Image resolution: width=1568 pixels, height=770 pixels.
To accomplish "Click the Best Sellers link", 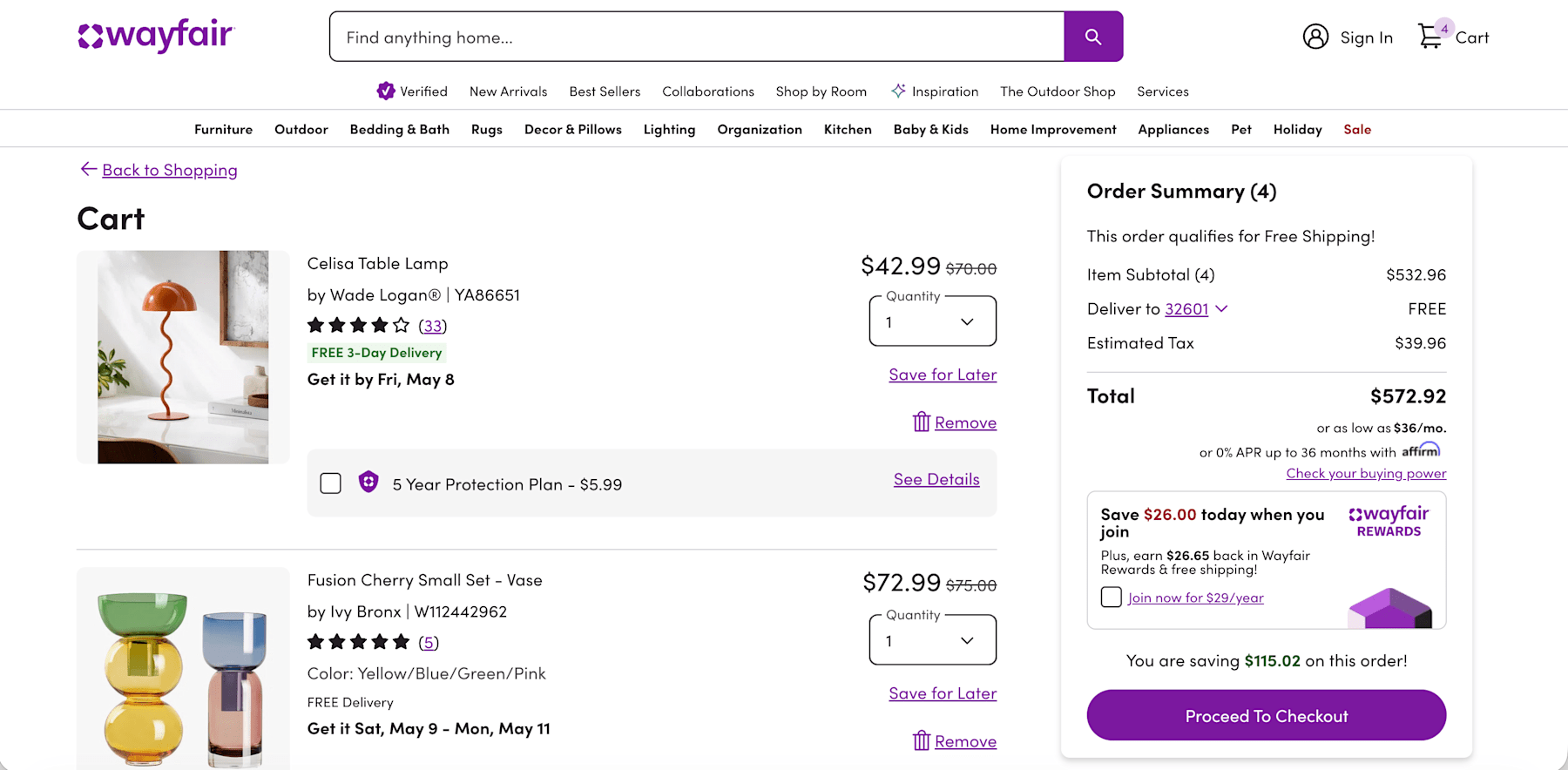I will (605, 91).
